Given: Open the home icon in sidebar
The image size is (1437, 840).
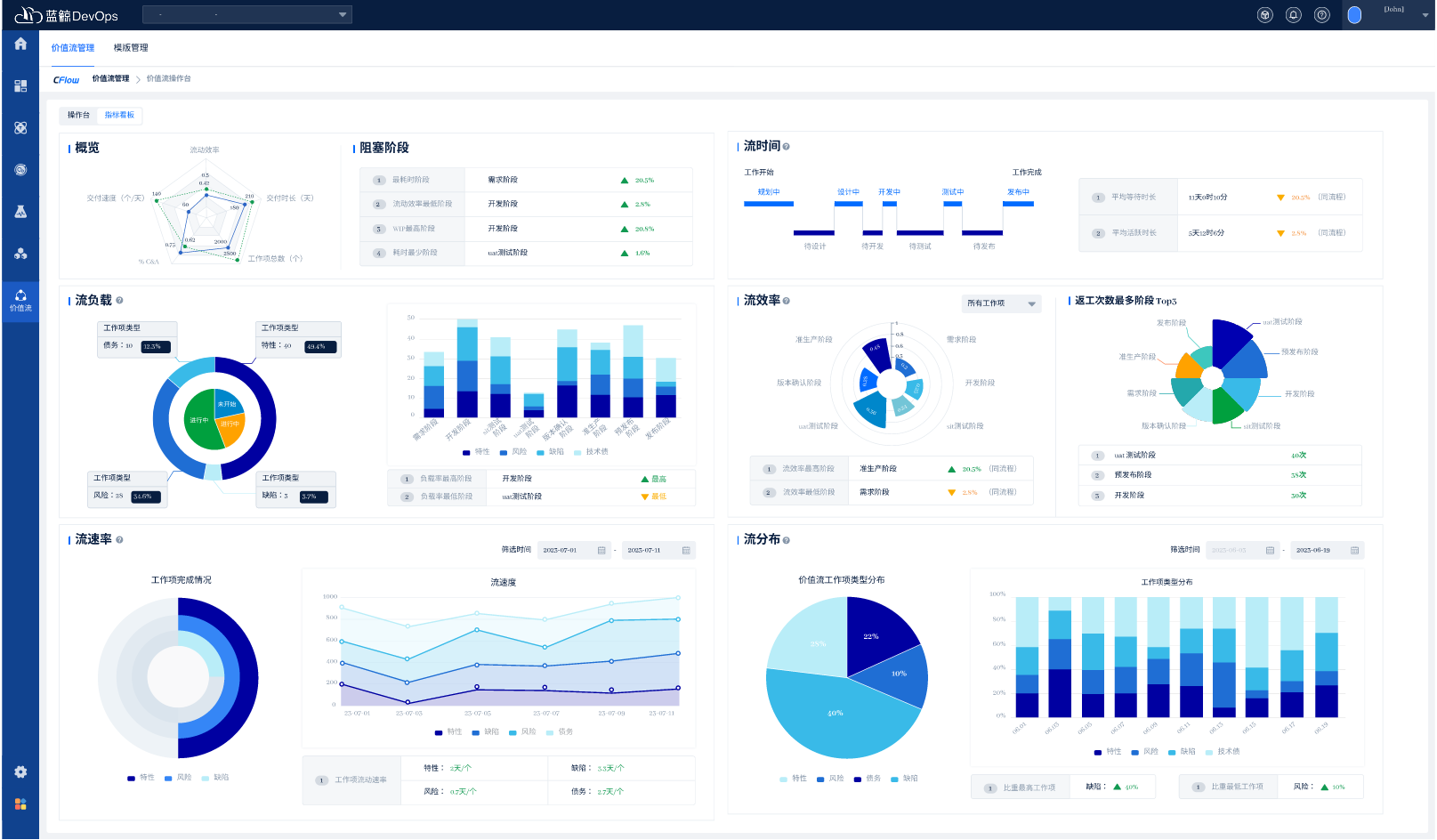Looking at the screenshot, I should tap(20, 44).
